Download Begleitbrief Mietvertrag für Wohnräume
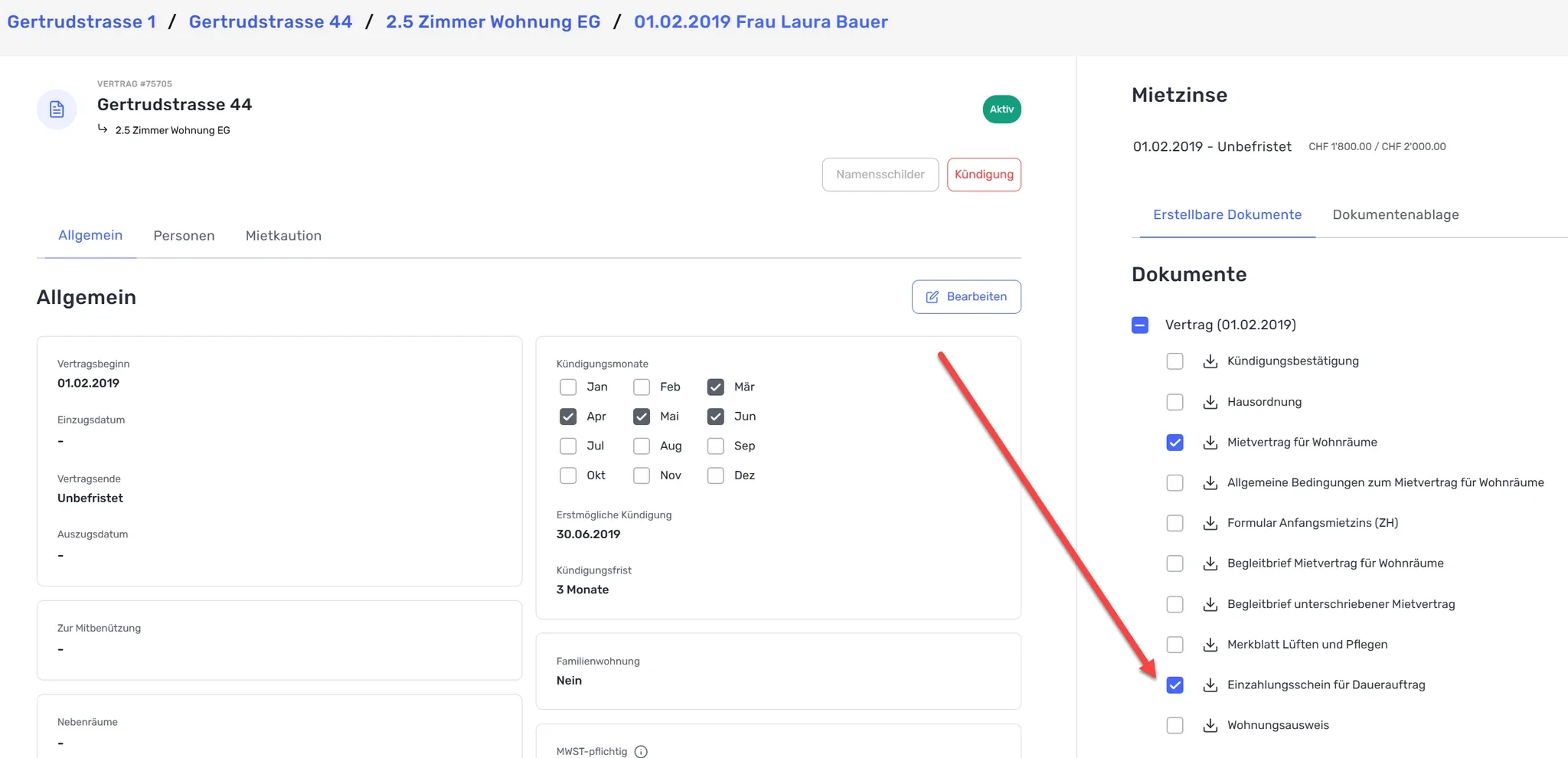1568x758 pixels. click(x=1210, y=564)
